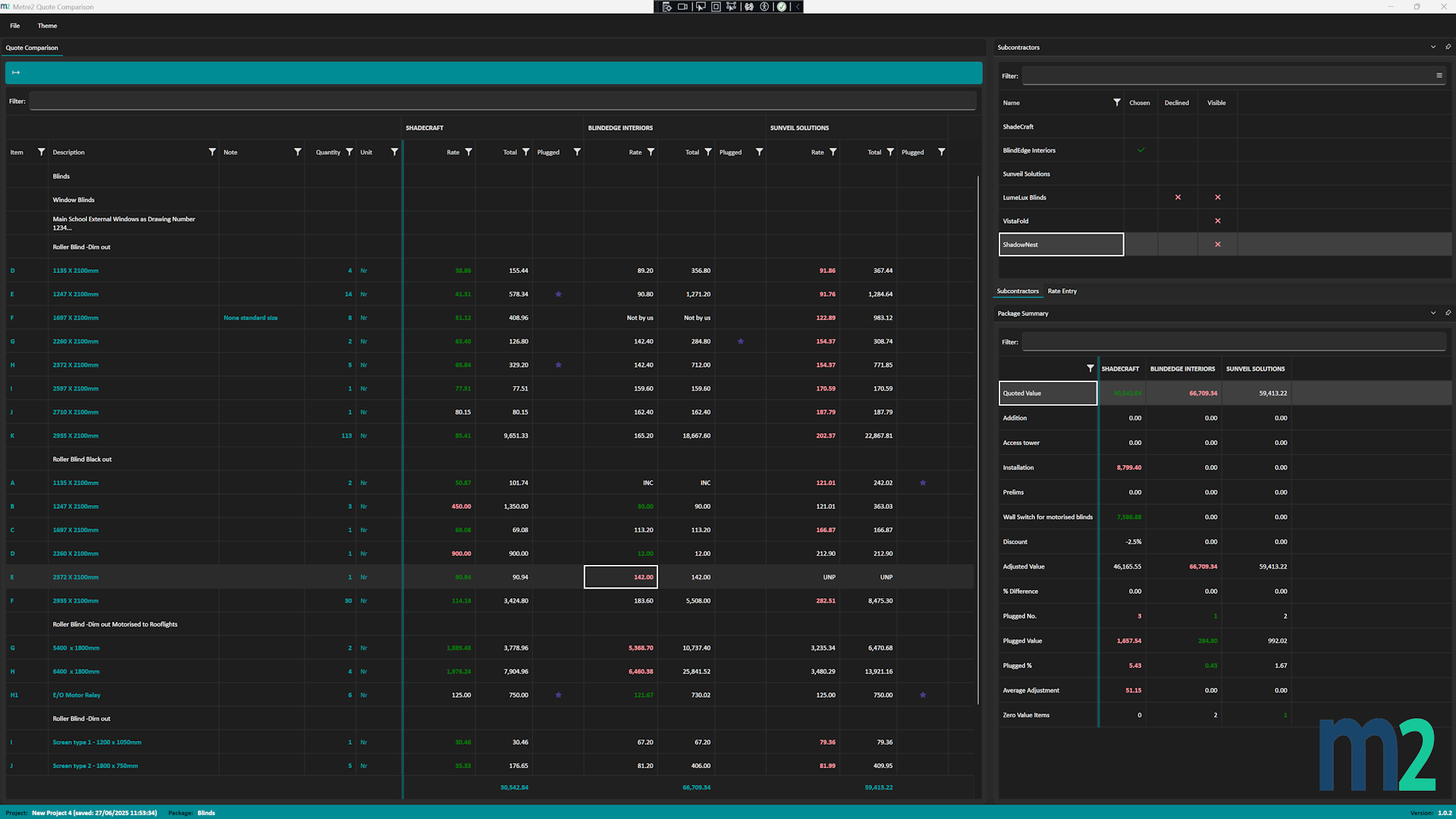
Task: Filter the ShadeCraft Rate column
Action: pyautogui.click(x=469, y=152)
